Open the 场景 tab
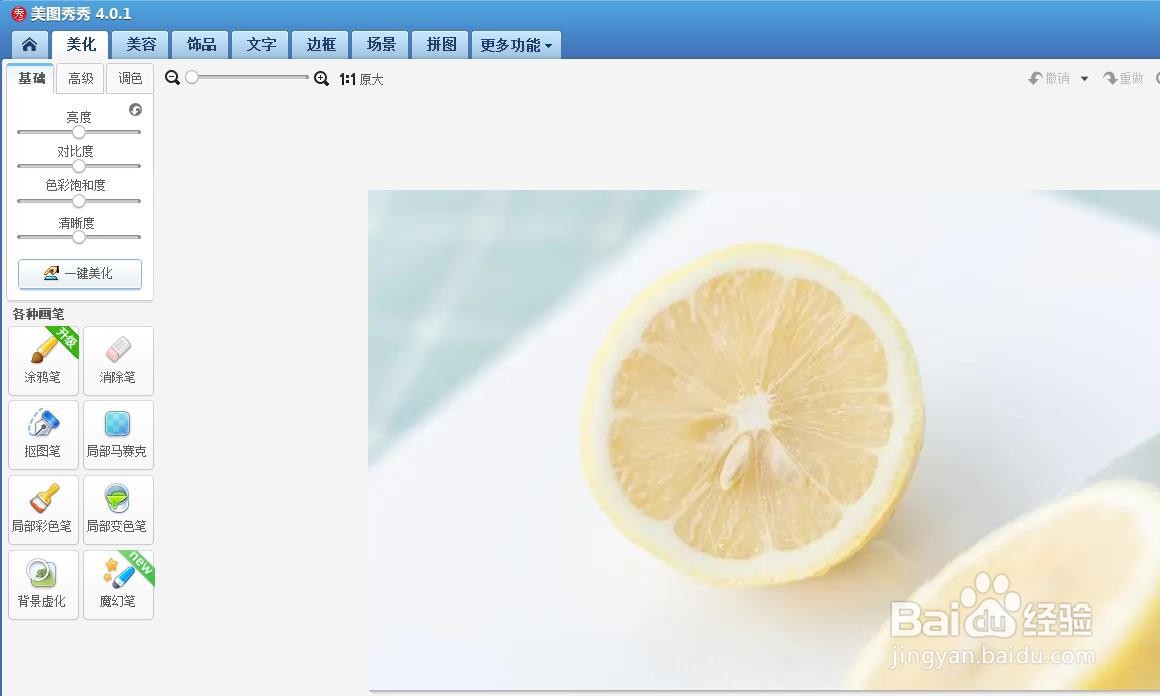Image resolution: width=1160 pixels, height=696 pixels. 380,44
